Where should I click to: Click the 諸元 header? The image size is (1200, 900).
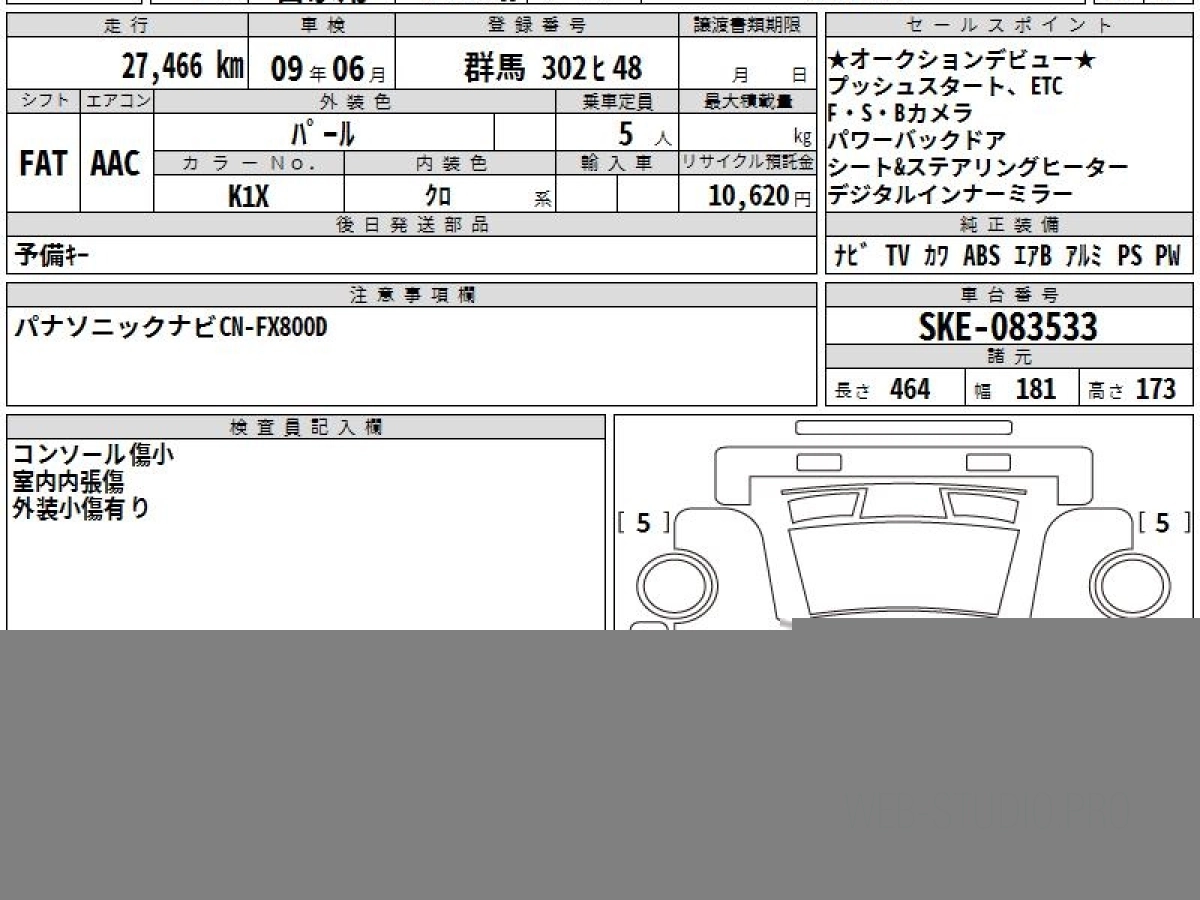point(1010,357)
